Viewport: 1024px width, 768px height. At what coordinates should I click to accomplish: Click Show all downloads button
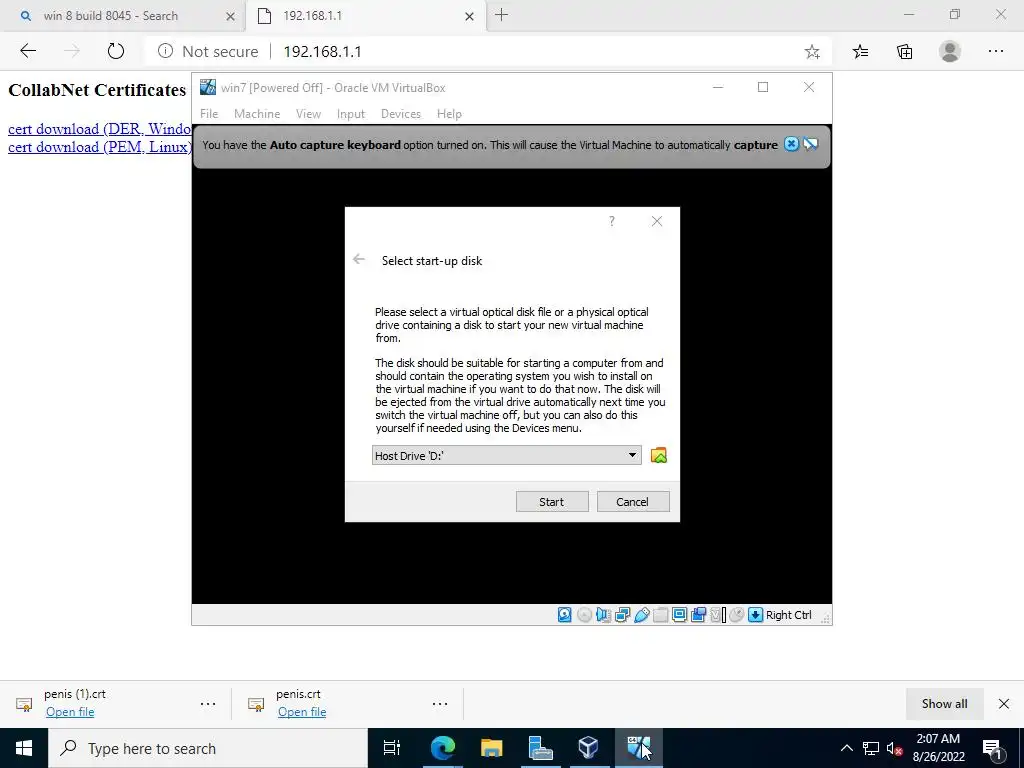pos(944,703)
